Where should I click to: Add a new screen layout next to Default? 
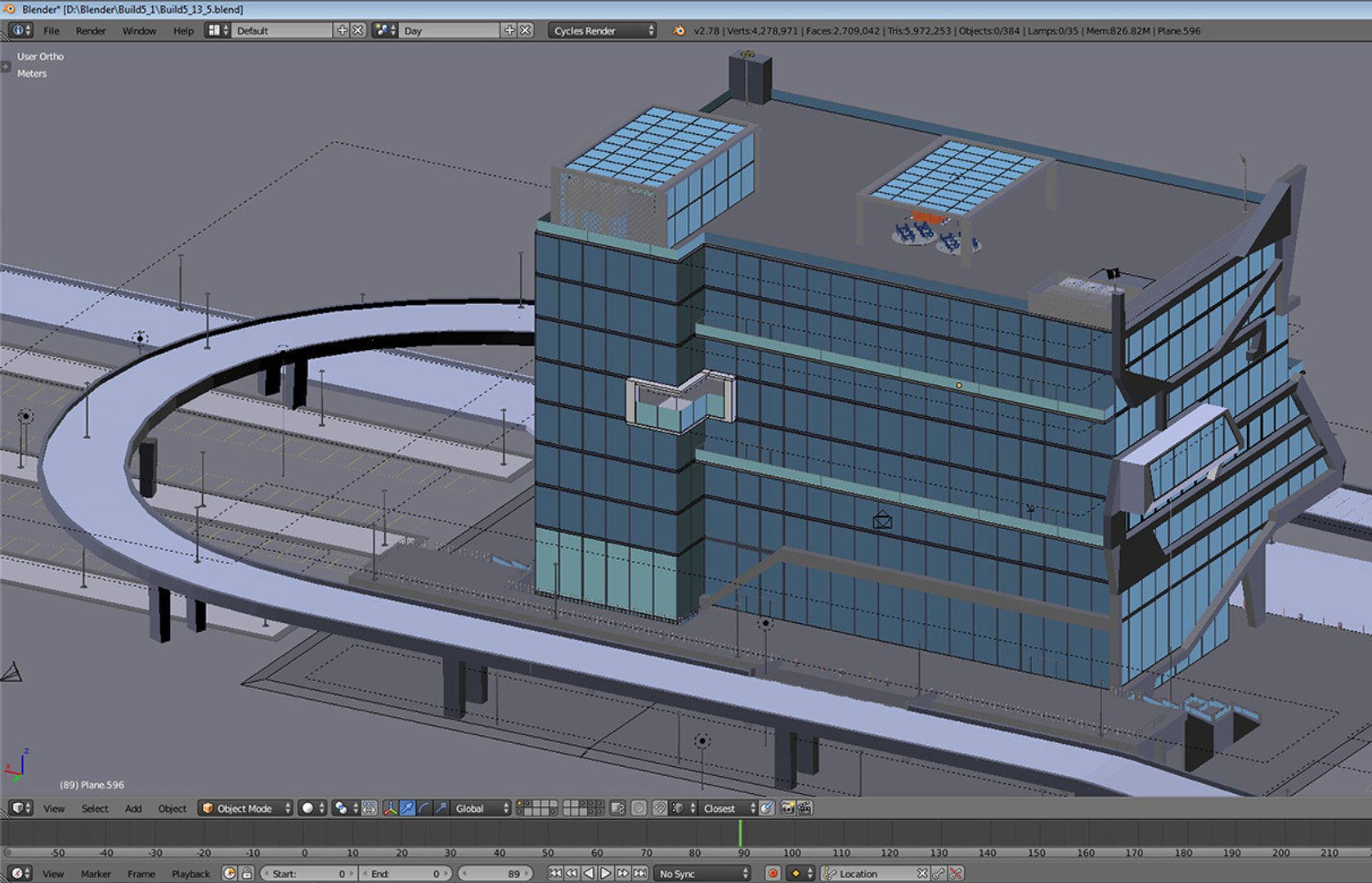point(342,30)
